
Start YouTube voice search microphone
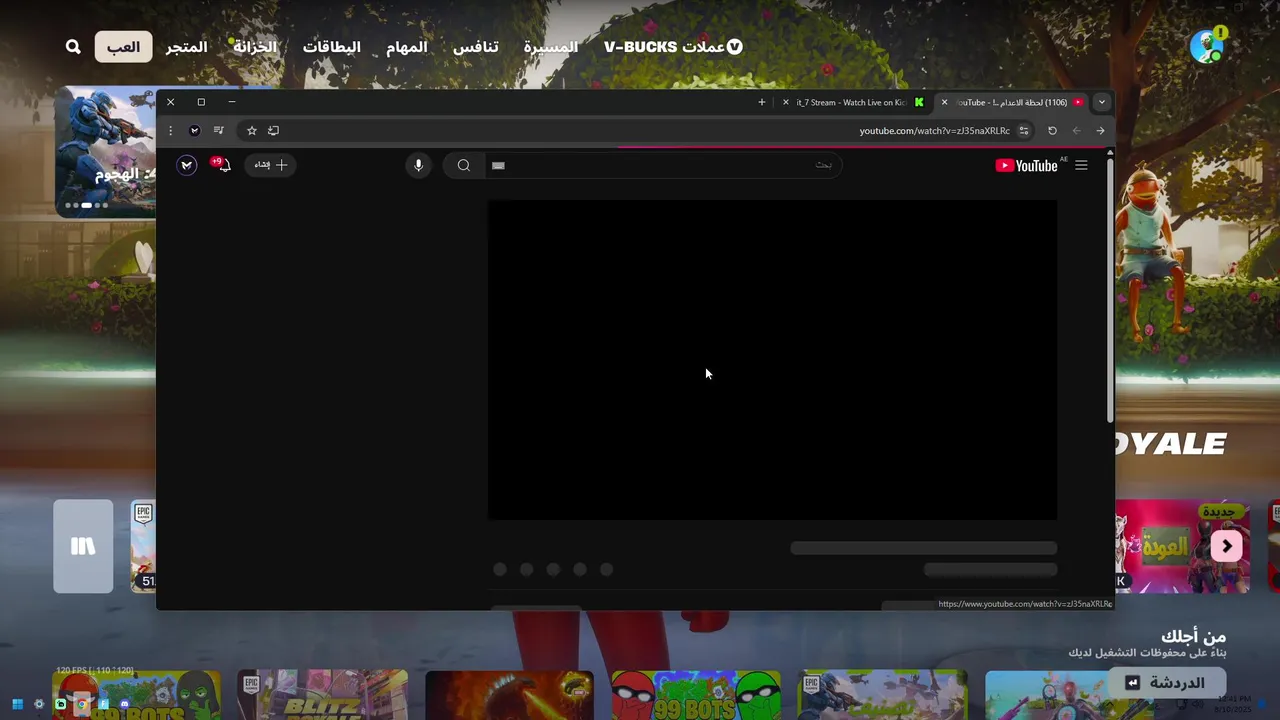(x=418, y=165)
